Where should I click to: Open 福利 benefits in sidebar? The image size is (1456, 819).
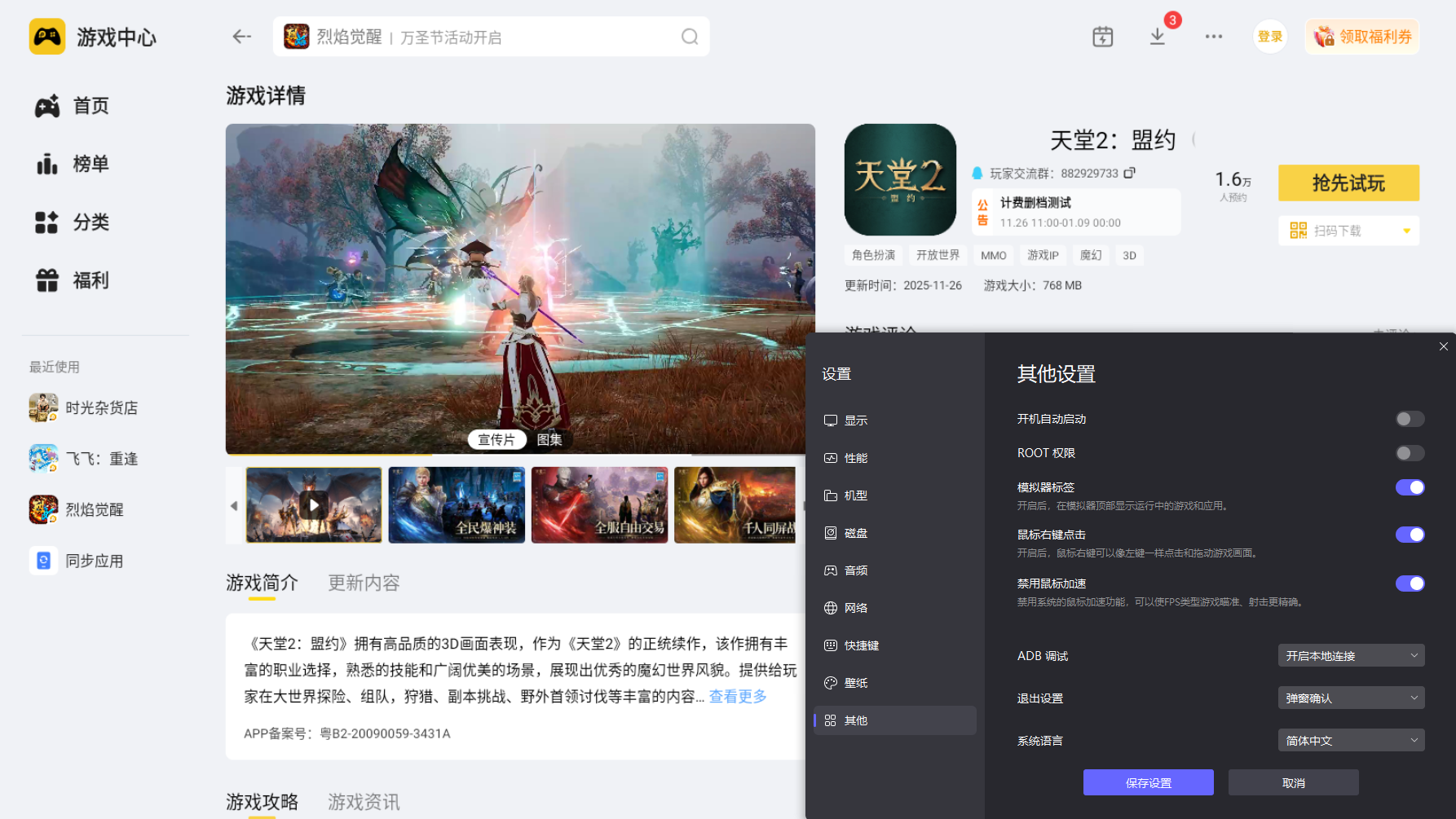72,280
